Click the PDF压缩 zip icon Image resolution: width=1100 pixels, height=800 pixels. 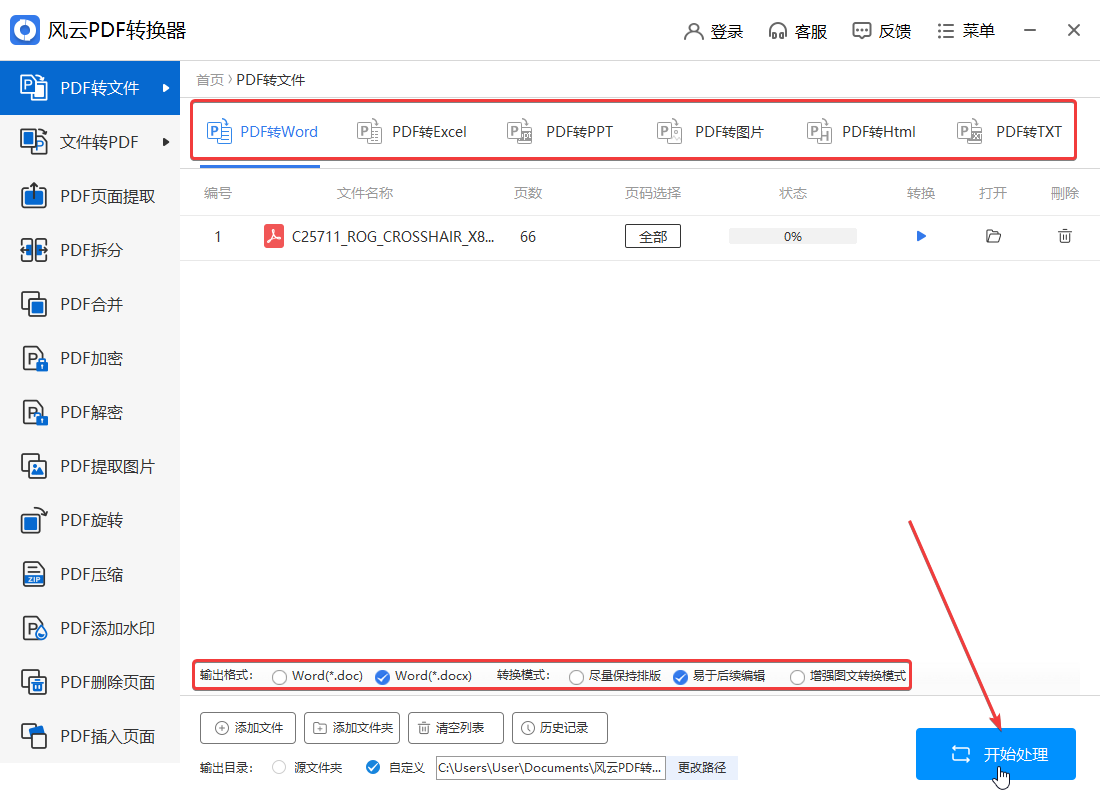(34, 574)
